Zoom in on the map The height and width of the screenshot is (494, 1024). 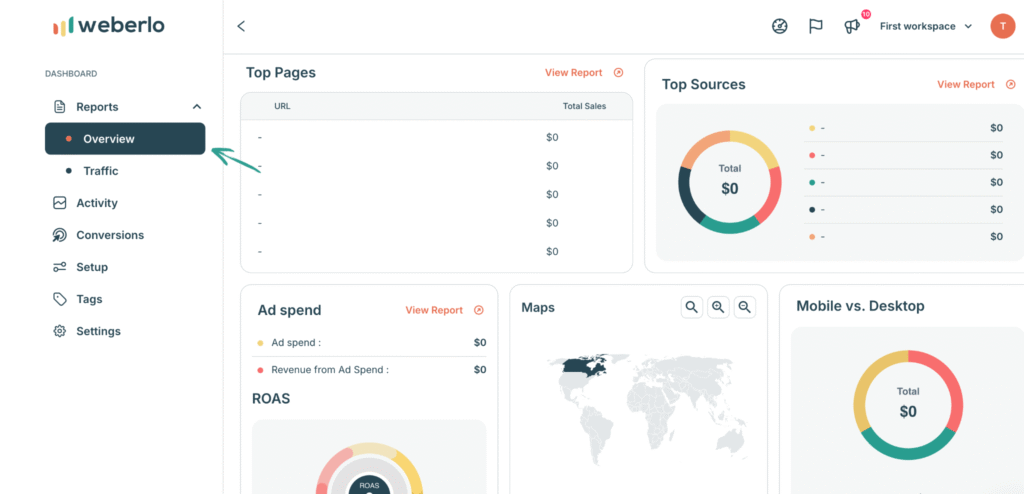[x=718, y=306]
